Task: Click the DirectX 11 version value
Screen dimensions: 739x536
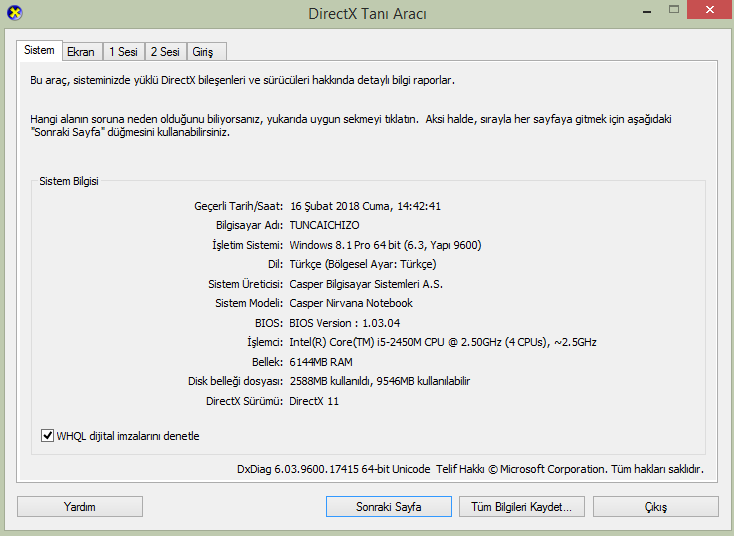Action: [314, 401]
